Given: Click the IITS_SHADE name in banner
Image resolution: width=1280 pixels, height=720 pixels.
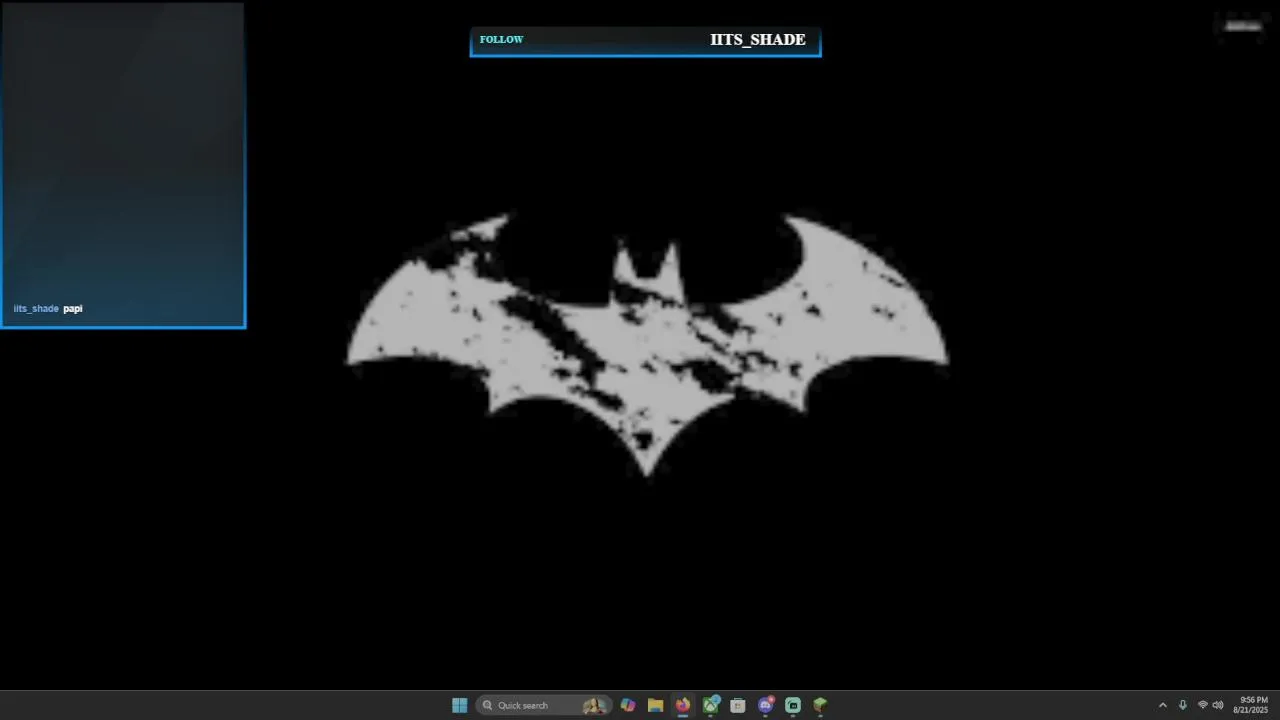Looking at the screenshot, I should [x=758, y=40].
